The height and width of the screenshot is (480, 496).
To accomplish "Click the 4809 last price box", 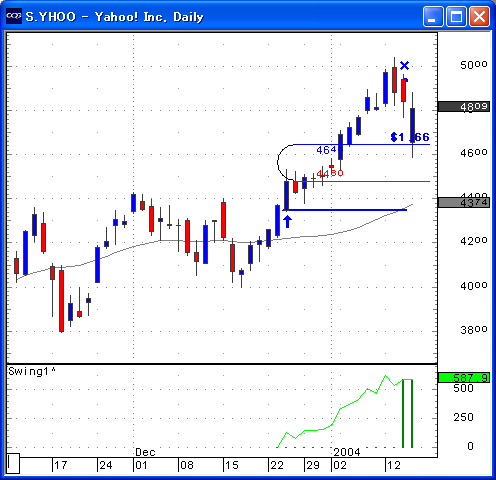I will [x=463, y=107].
